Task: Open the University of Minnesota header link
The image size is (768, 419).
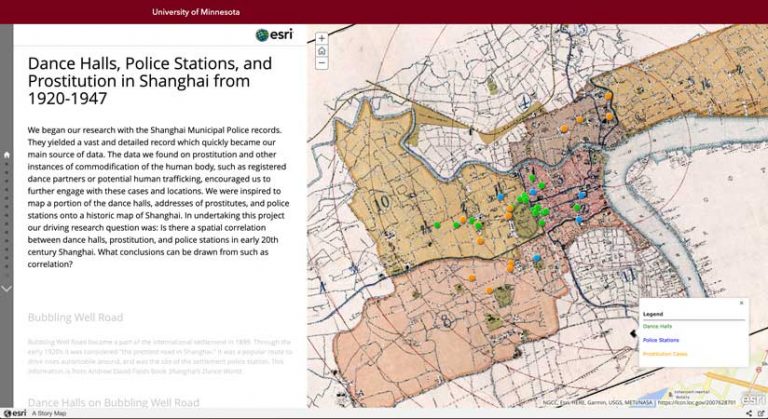Action: pos(196,12)
